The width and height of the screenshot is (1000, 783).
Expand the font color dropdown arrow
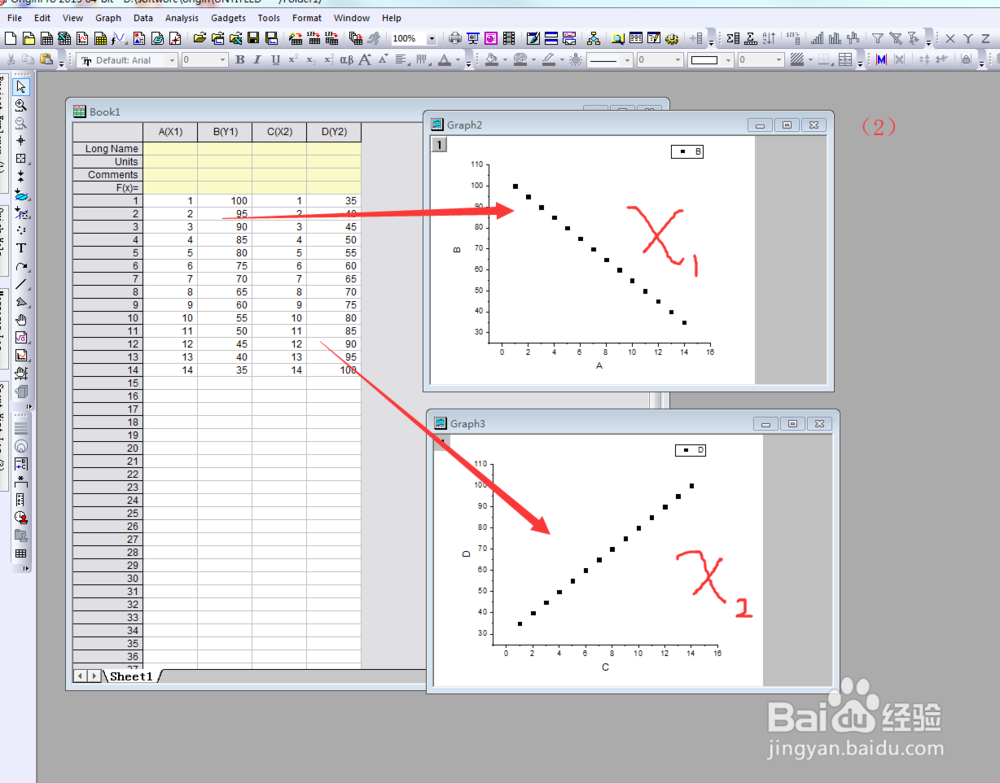(x=457, y=61)
